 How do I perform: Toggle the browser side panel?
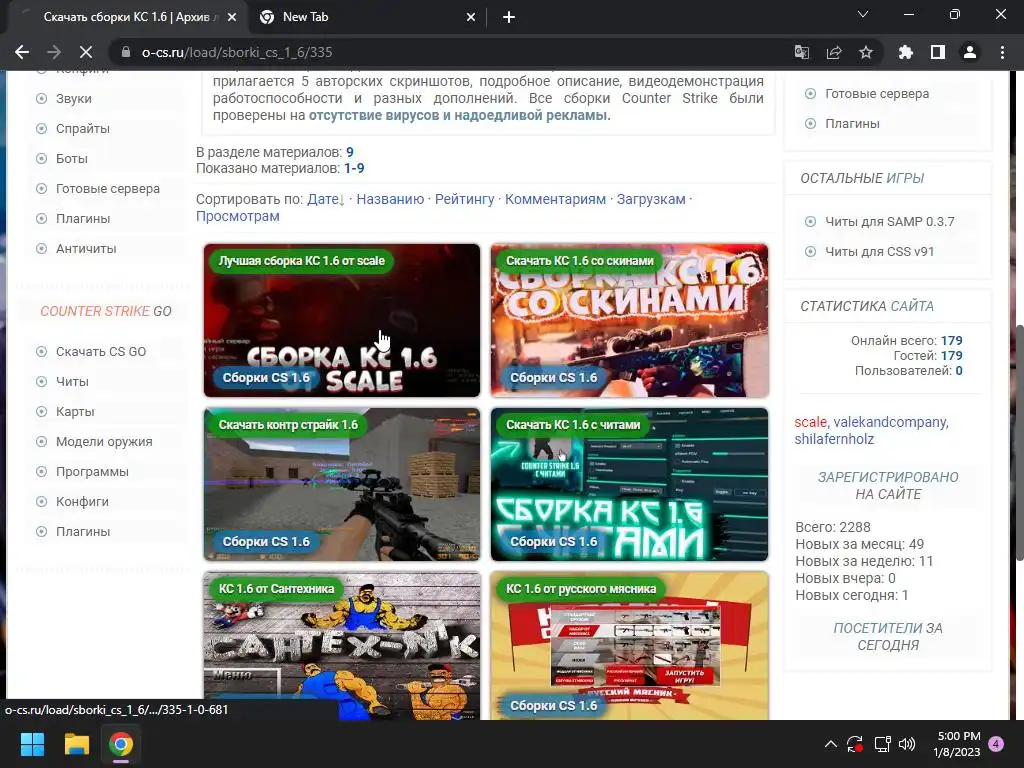938,52
